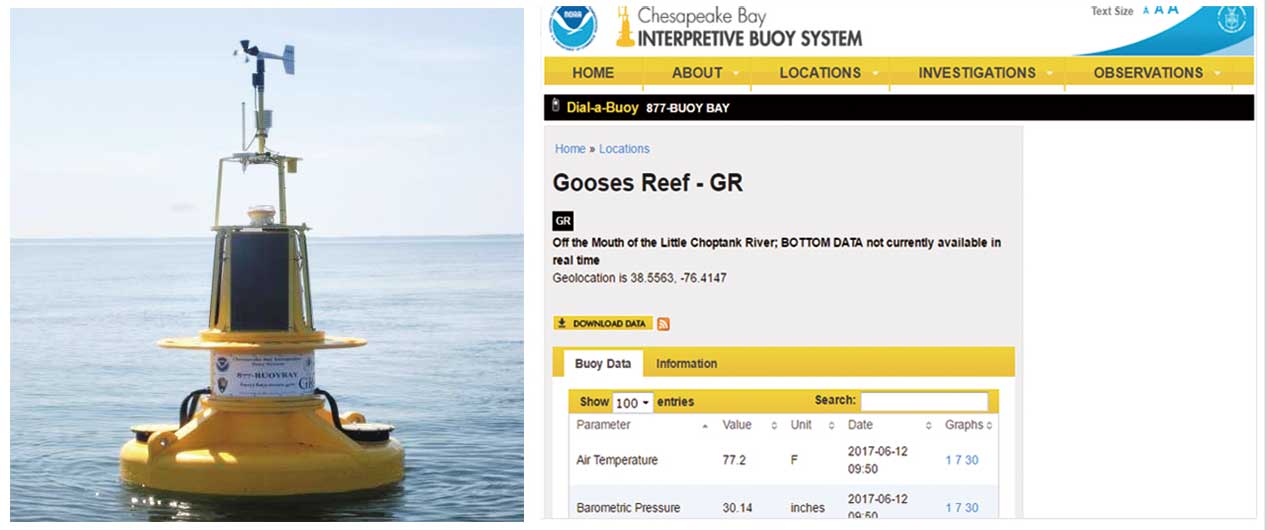The image size is (1267, 530).
Task: Switch to the Information tab
Action: [x=686, y=363]
